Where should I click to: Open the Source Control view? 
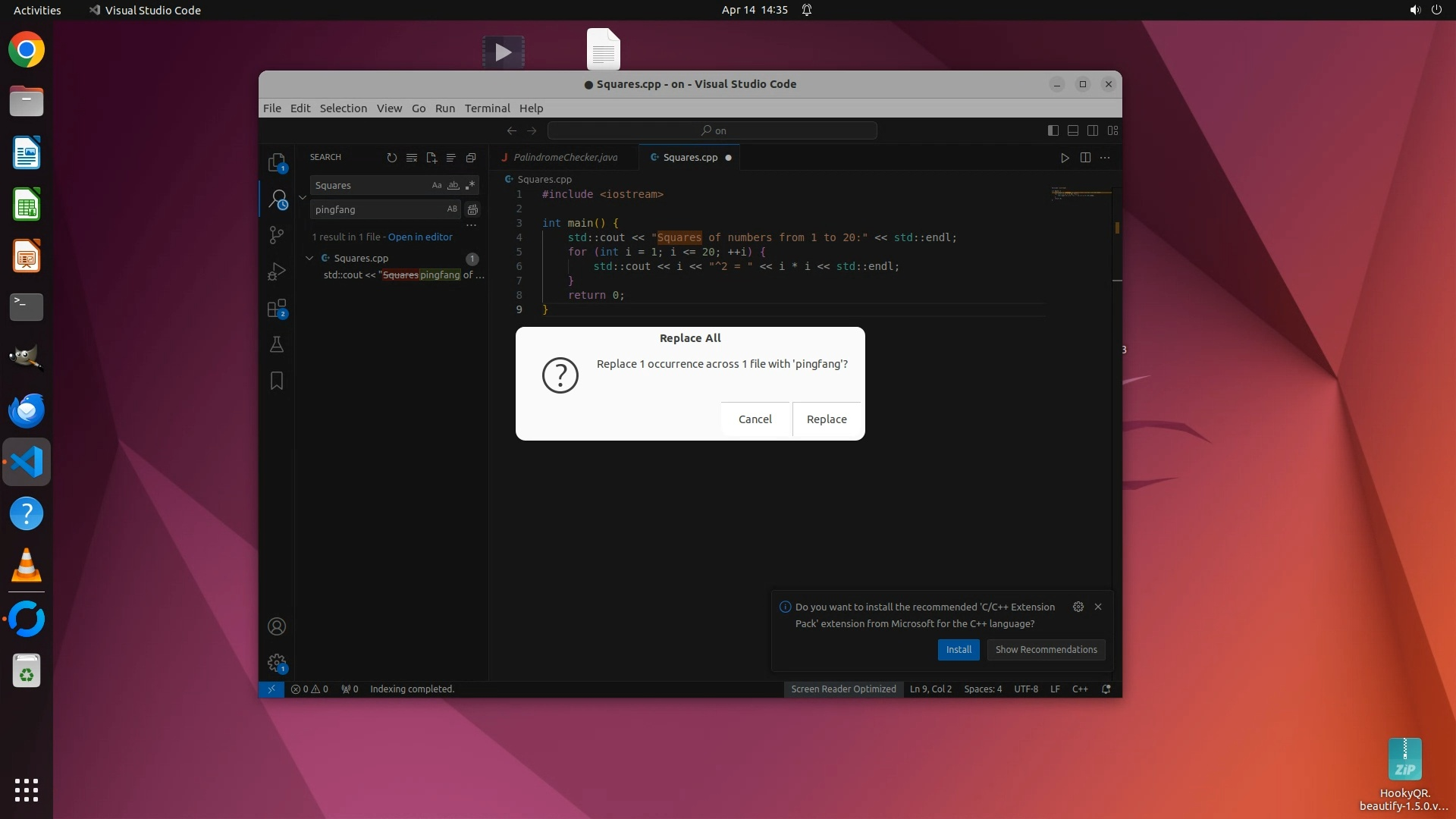click(x=277, y=235)
